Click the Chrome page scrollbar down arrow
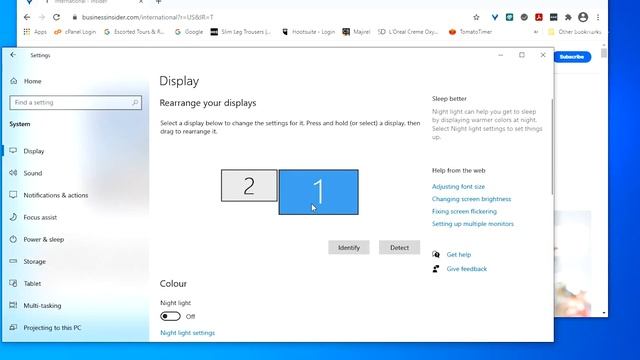This screenshot has width=640, height=360. coord(604,313)
